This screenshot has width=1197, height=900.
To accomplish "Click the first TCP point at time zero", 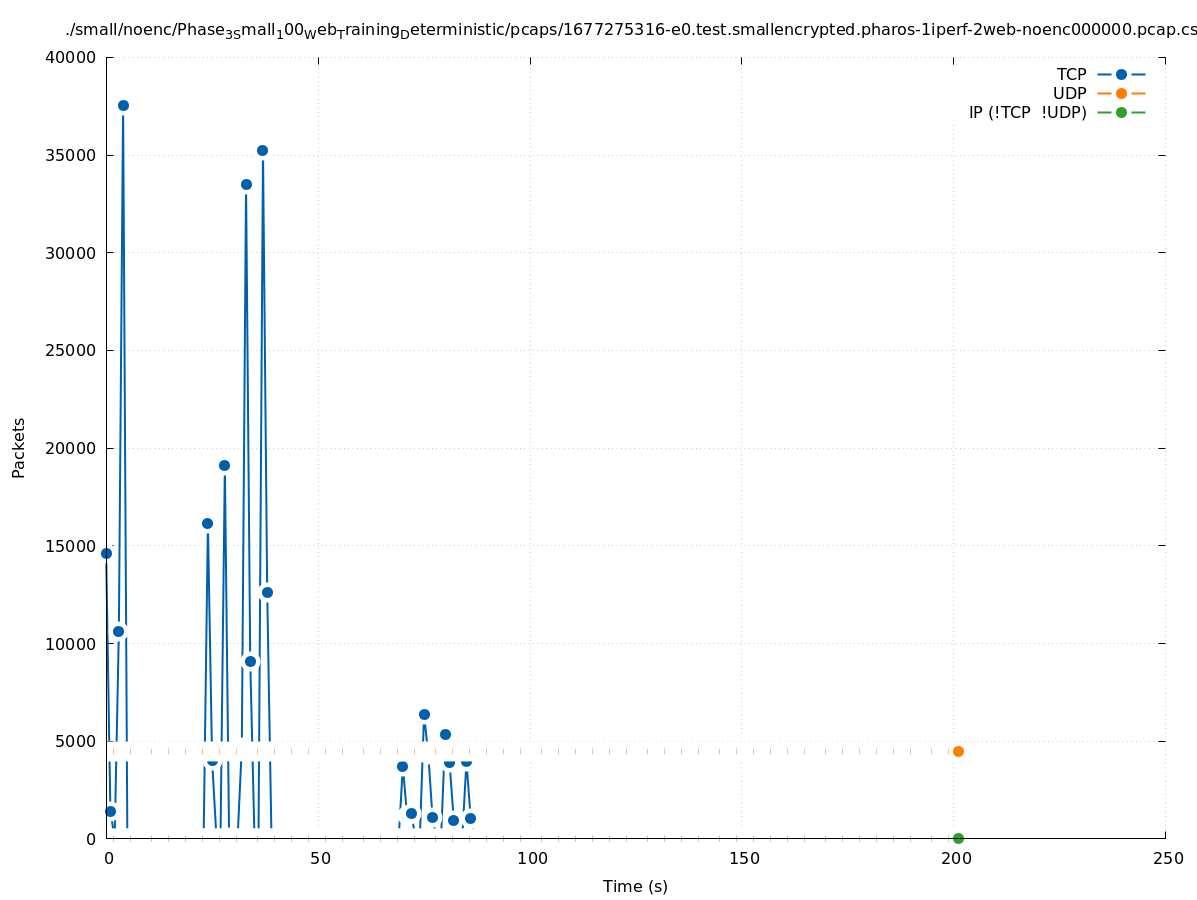I will tap(106, 553).
